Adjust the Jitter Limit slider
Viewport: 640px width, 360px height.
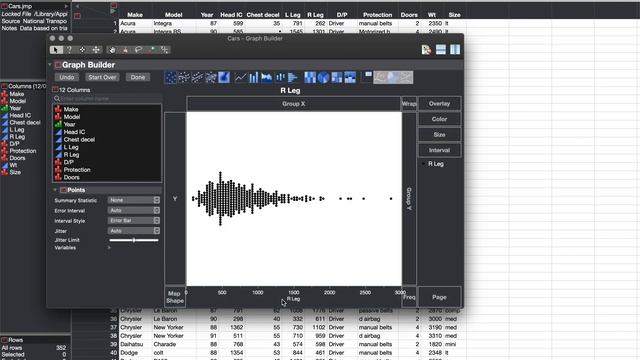pyautogui.click(x=134, y=240)
